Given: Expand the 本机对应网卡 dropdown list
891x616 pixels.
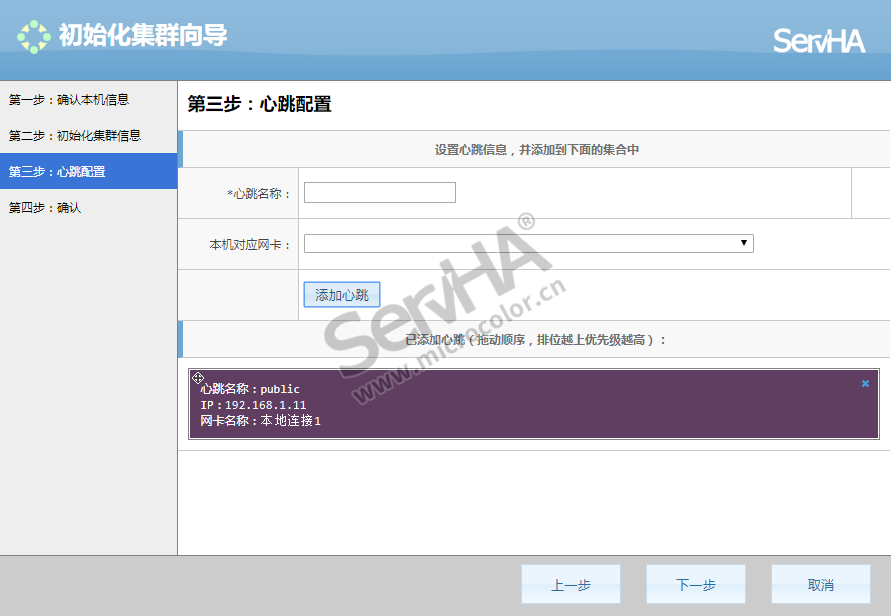Looking at the screenshot, I should coord(528,244).
